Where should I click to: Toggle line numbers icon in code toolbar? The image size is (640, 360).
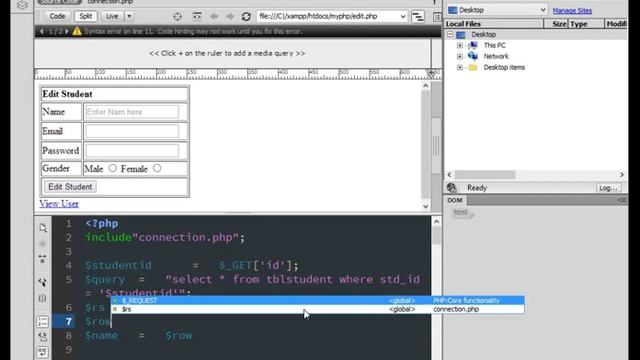click(x=42, y=322)
